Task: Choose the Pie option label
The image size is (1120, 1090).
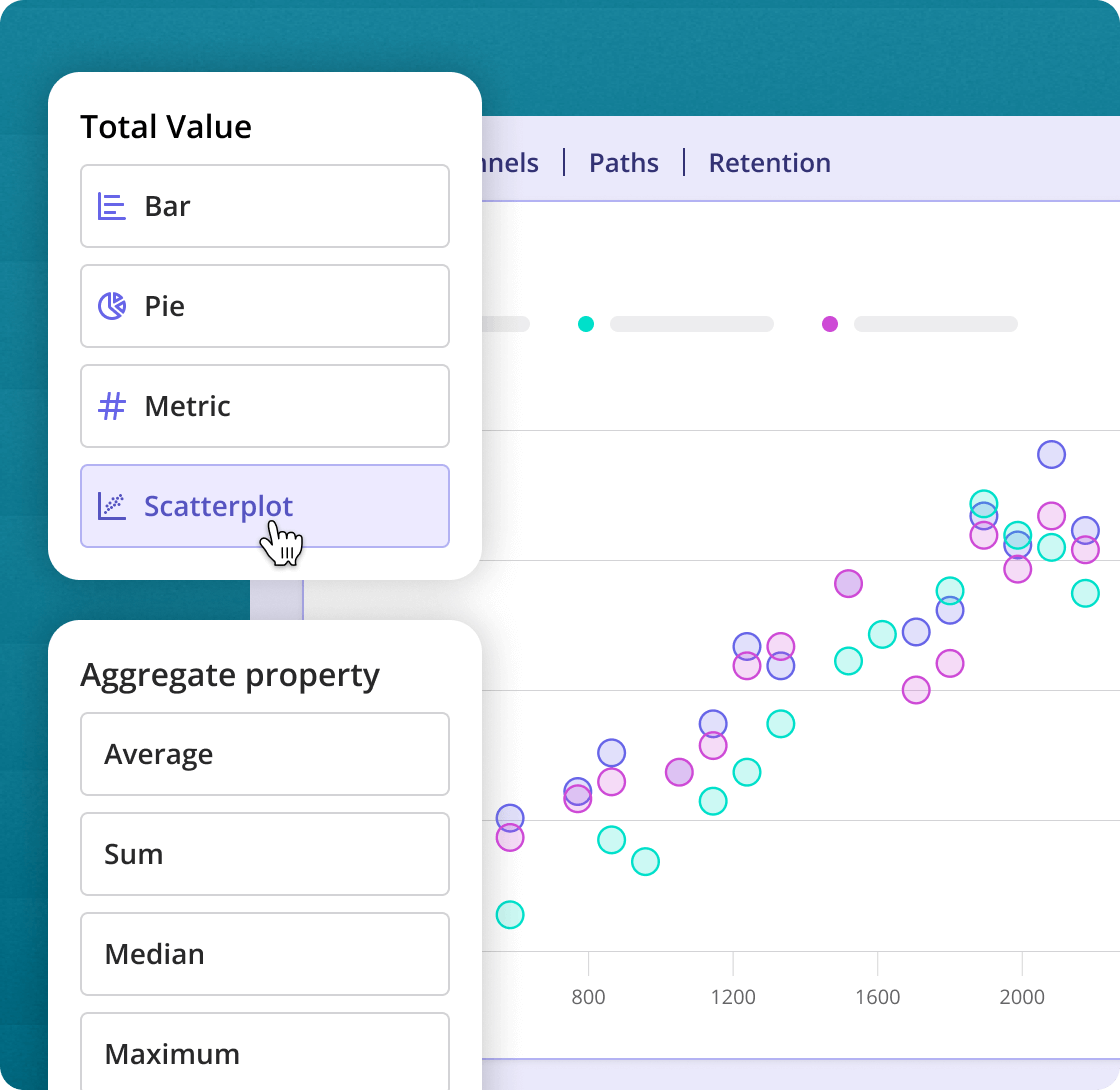Action: [165, 306]
